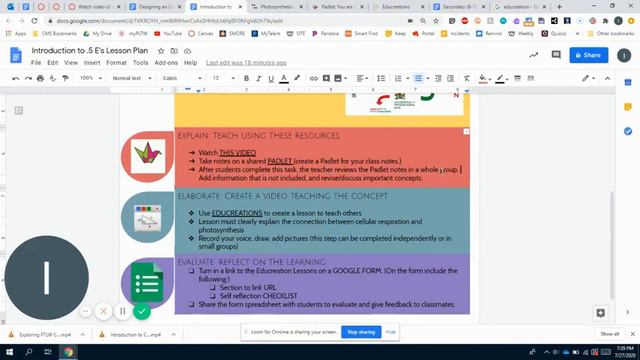Open the Normal text style dropdown
The image size is (640, 360).
pos(132,78)
